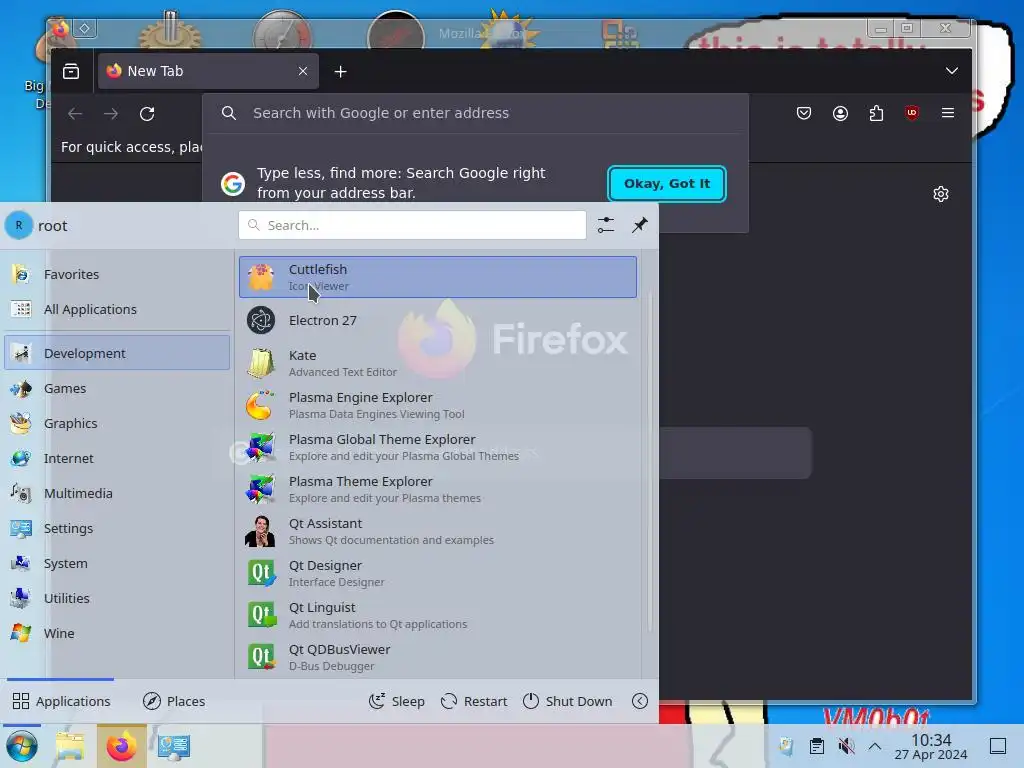Open uBlock Origin extension icon

(x=912, y=113)
